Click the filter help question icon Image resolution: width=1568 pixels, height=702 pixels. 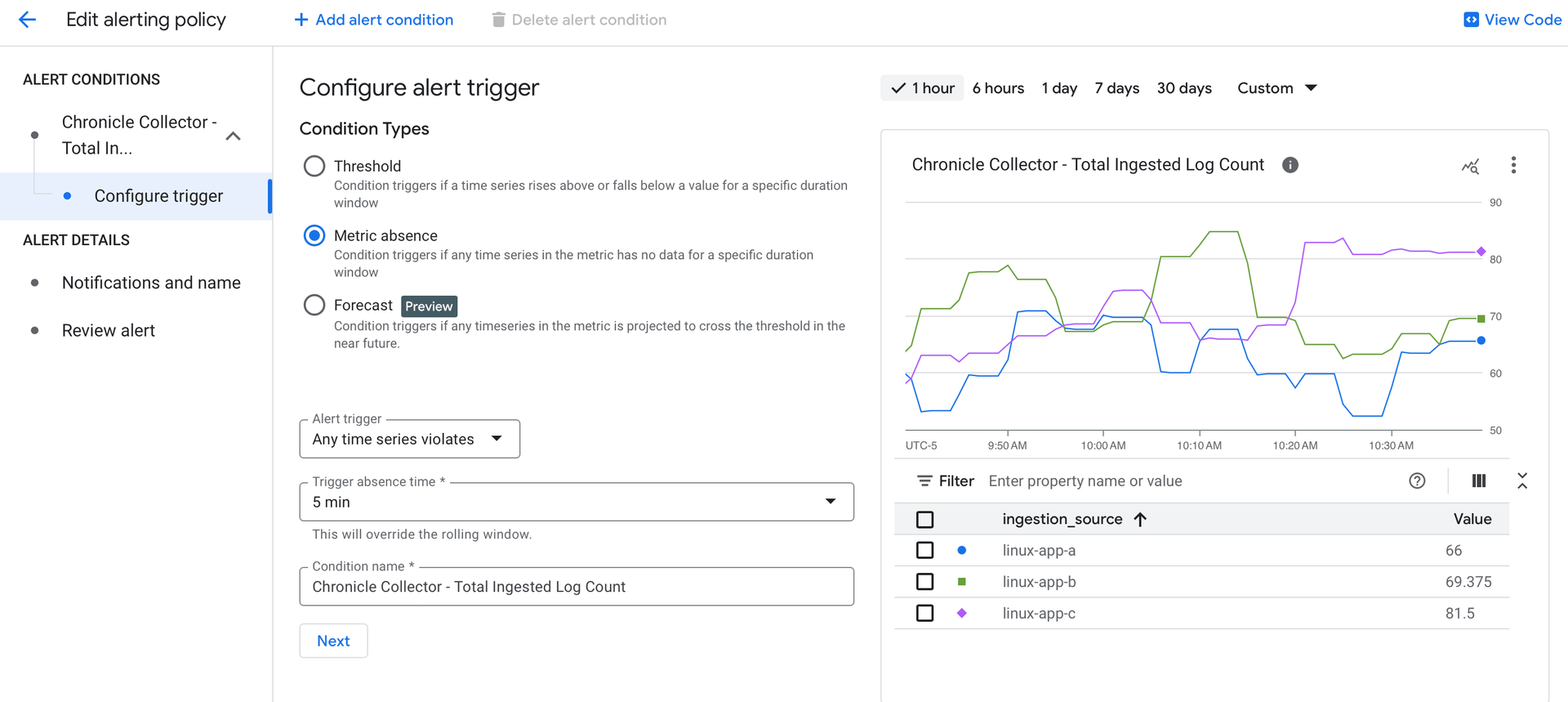tap(1417, 481)
